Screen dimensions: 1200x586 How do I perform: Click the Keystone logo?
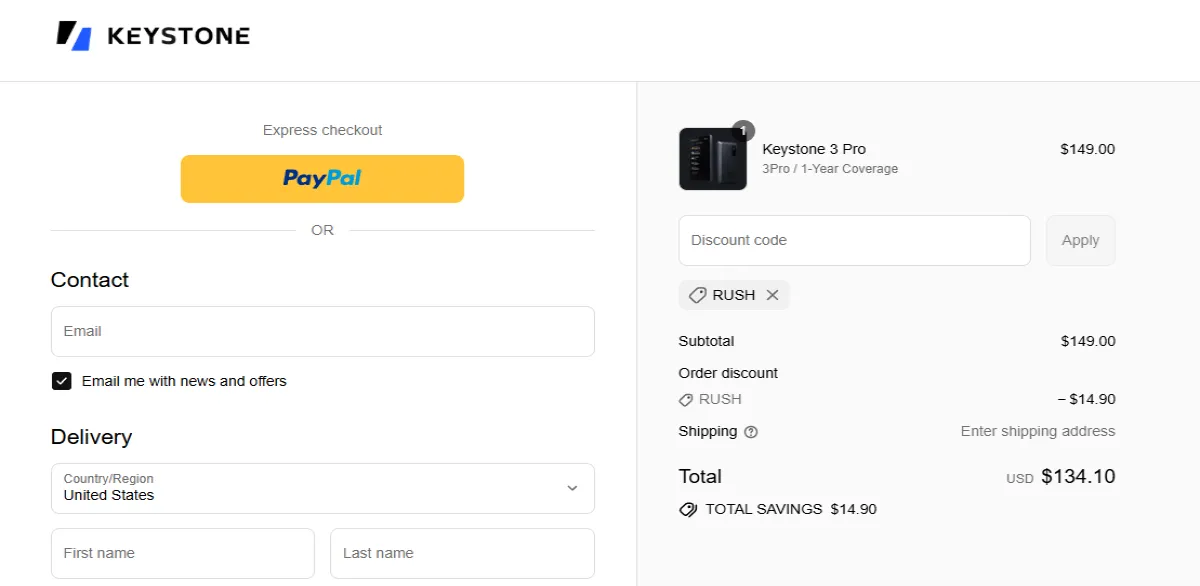pyautogui.click(x=152, y=35)
